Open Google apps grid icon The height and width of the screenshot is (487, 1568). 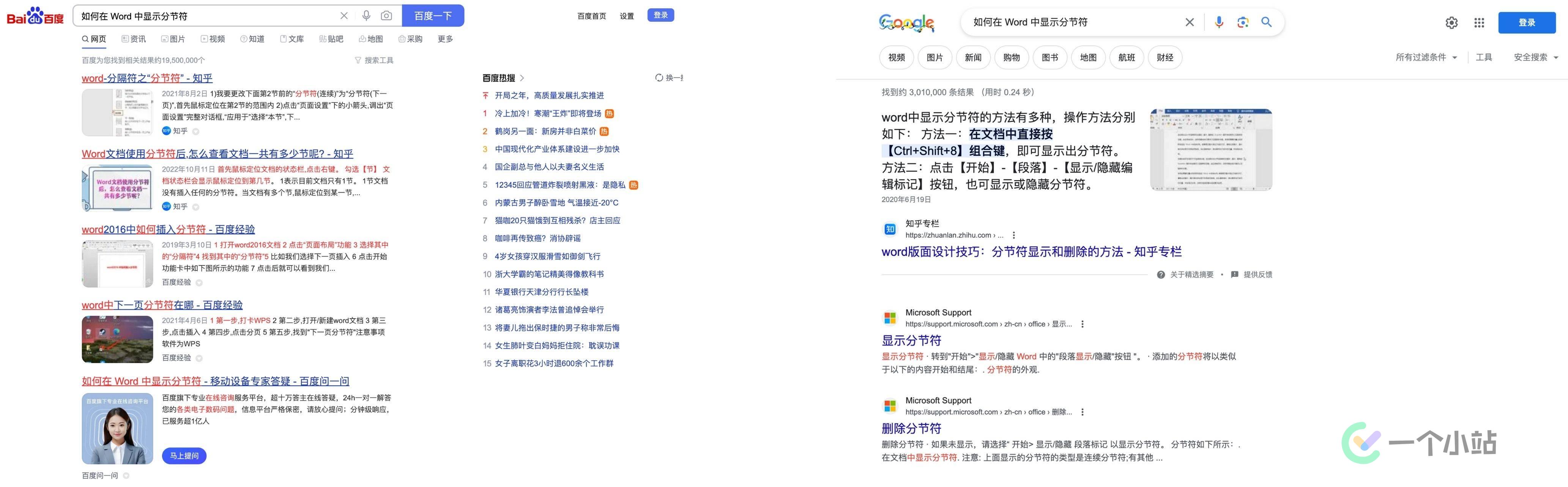tap(1479, 22)
